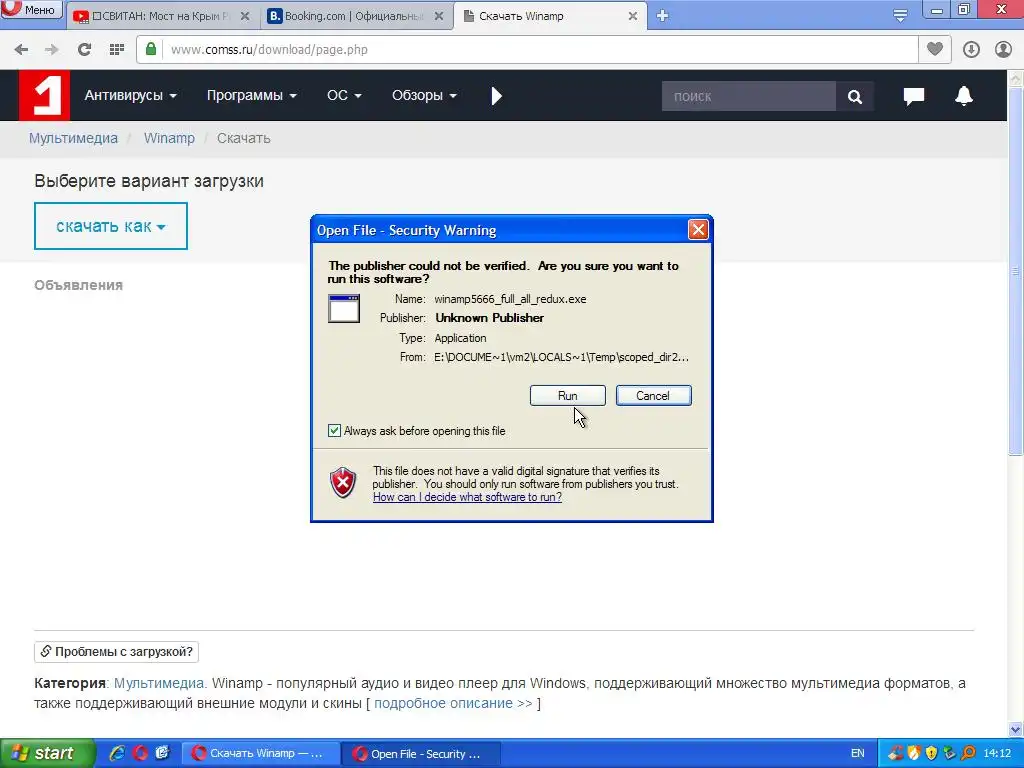Switch to the Скачать Winamp taskbar button
Viewport: 1024px width, 768px height.
point(260,753)
